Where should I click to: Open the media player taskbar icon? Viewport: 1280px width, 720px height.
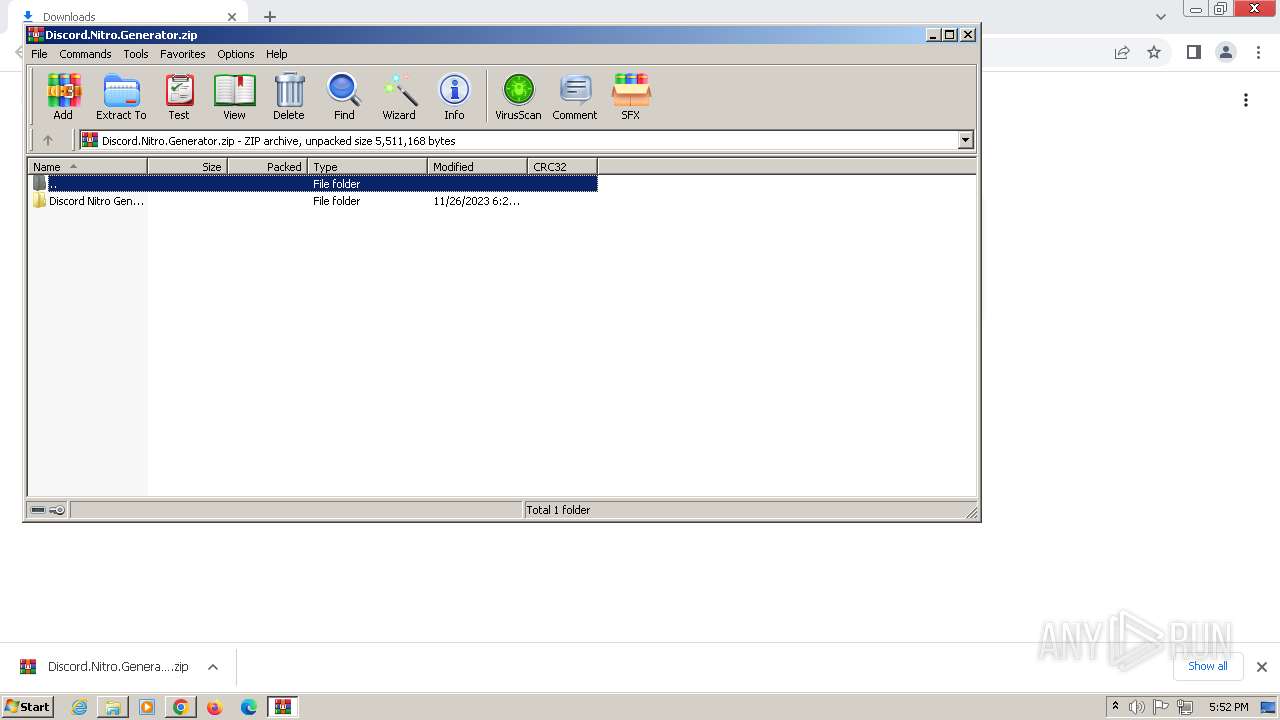tap(147, 707)
